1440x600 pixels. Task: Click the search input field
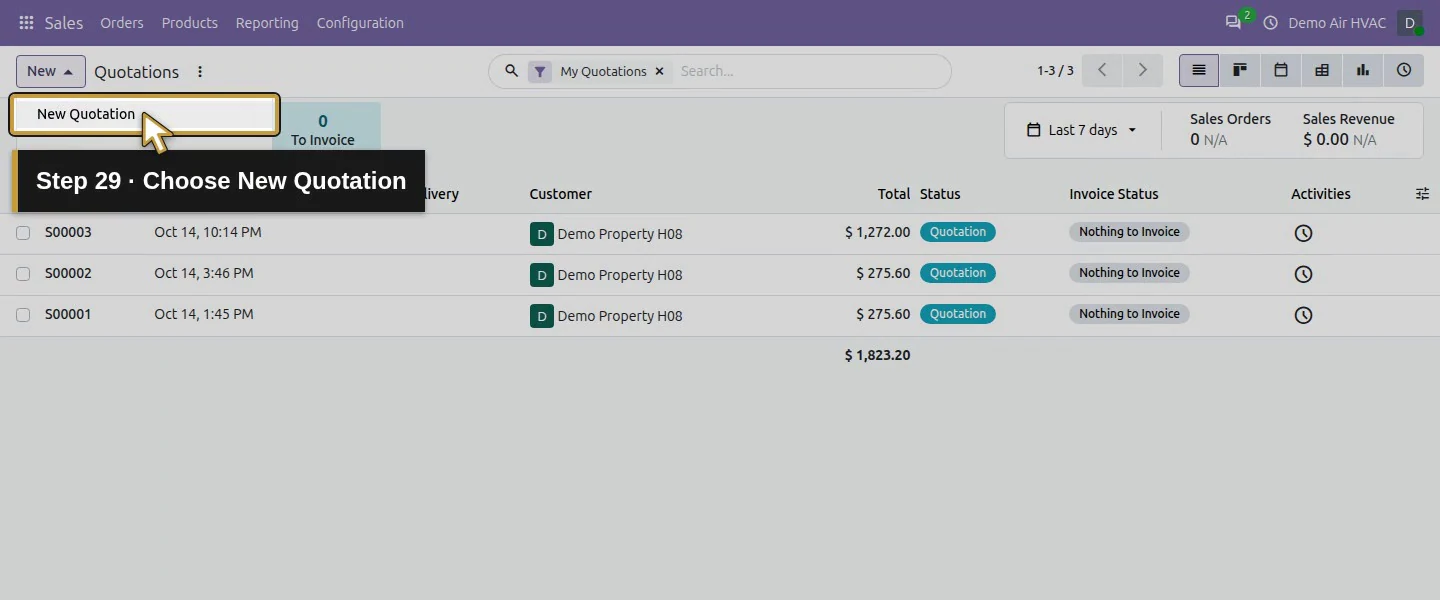click(810, 71)
